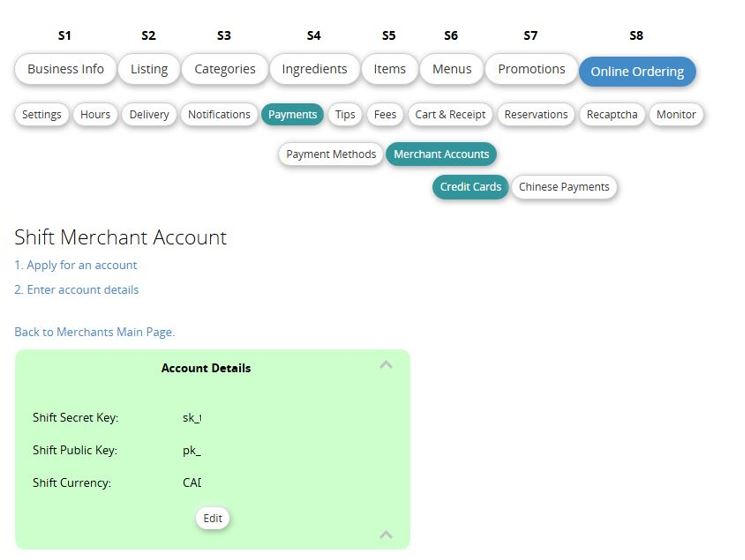Image resolution: width=745 pixels, height=560 pixels.
Task: Switch to Payment Methods
Action: [331, 154]
